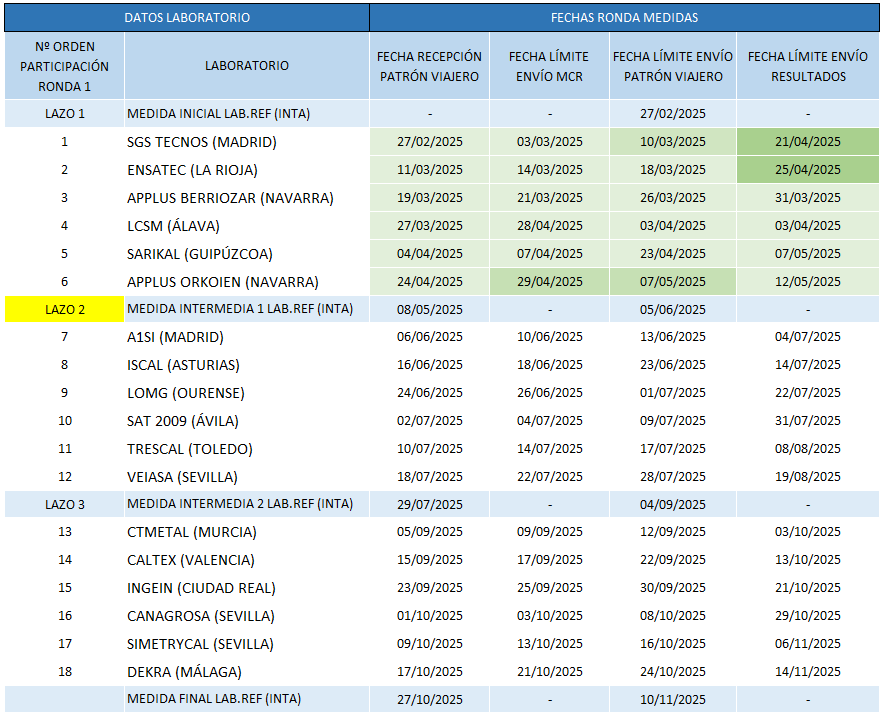
Task: Select the LCSM (ÁLAVA) laboratory cell
Action: coord(247,226)
